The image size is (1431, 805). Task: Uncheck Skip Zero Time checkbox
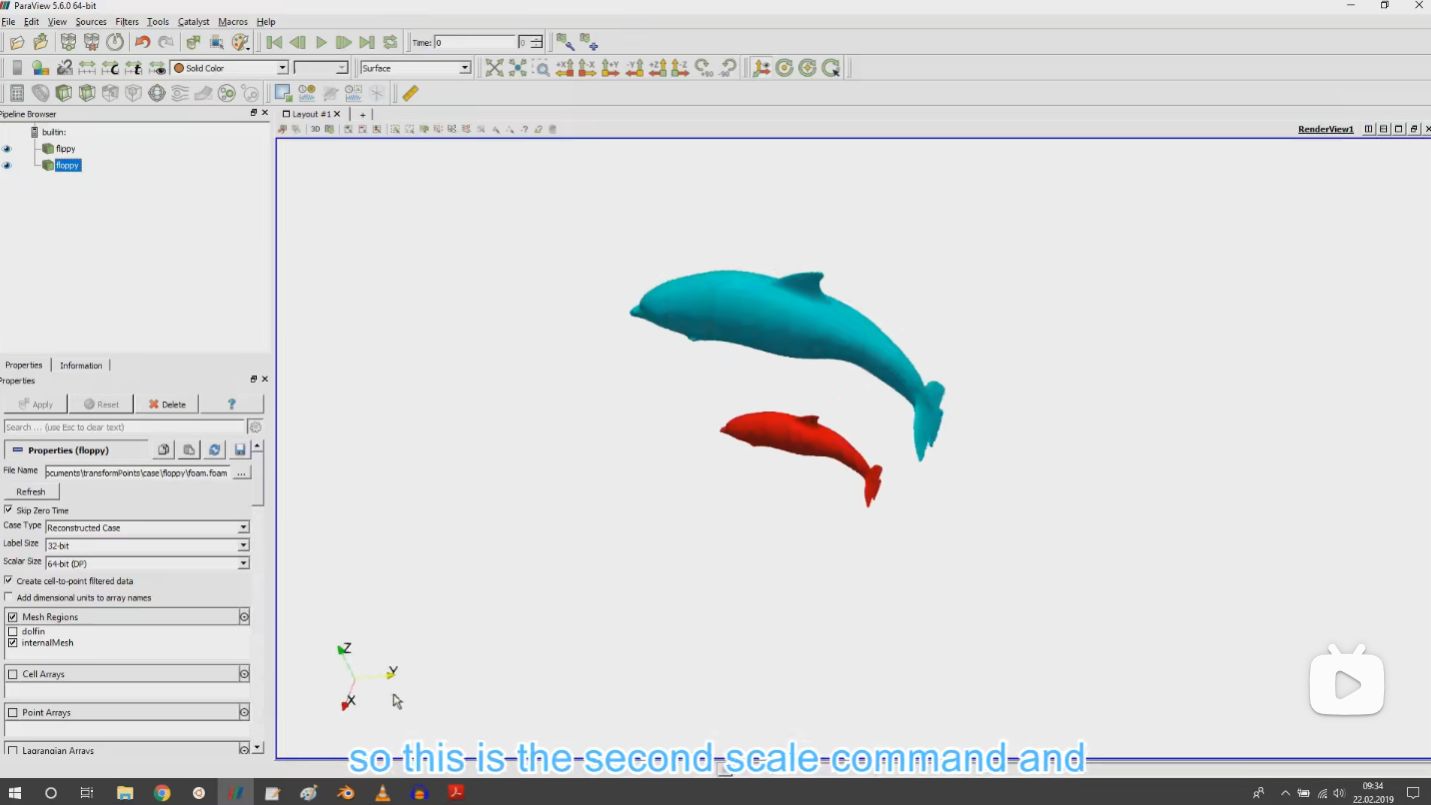(x=8, y=510)
